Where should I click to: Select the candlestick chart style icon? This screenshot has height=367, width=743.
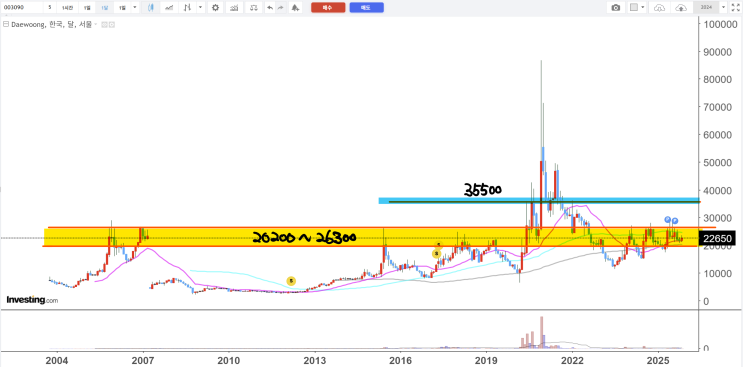[x=150, y=8]
